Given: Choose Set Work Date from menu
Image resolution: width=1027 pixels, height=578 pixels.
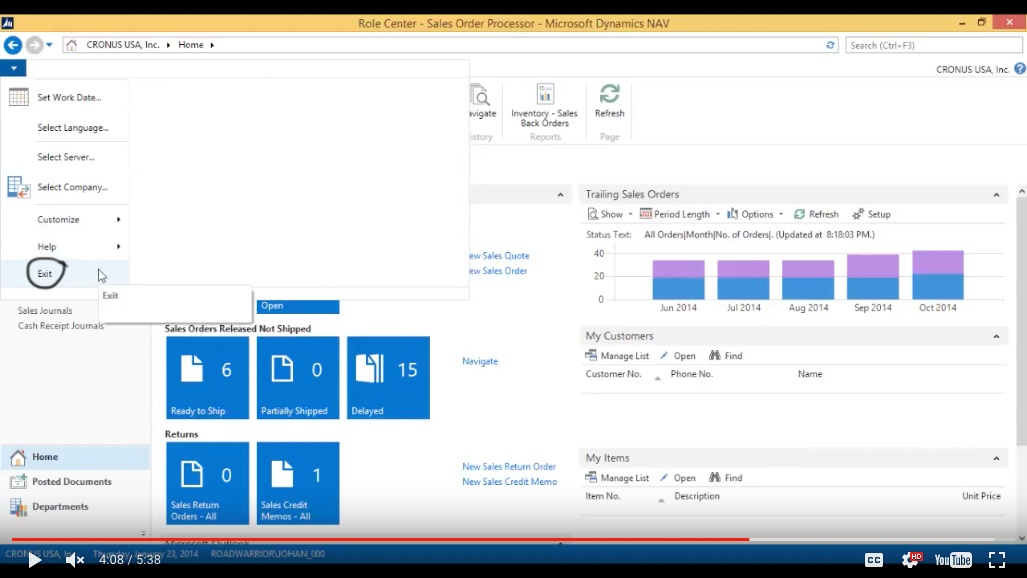Looking at the screenshot, I should [69, 97].
